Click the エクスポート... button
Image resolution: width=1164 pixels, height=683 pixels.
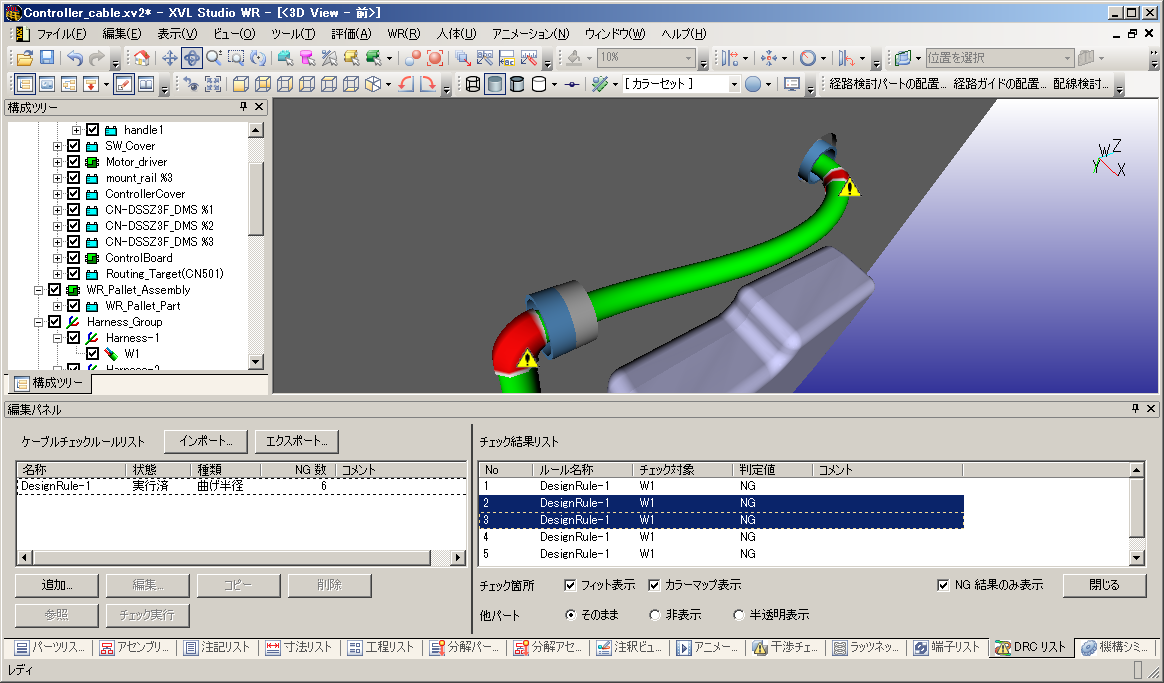297,441
